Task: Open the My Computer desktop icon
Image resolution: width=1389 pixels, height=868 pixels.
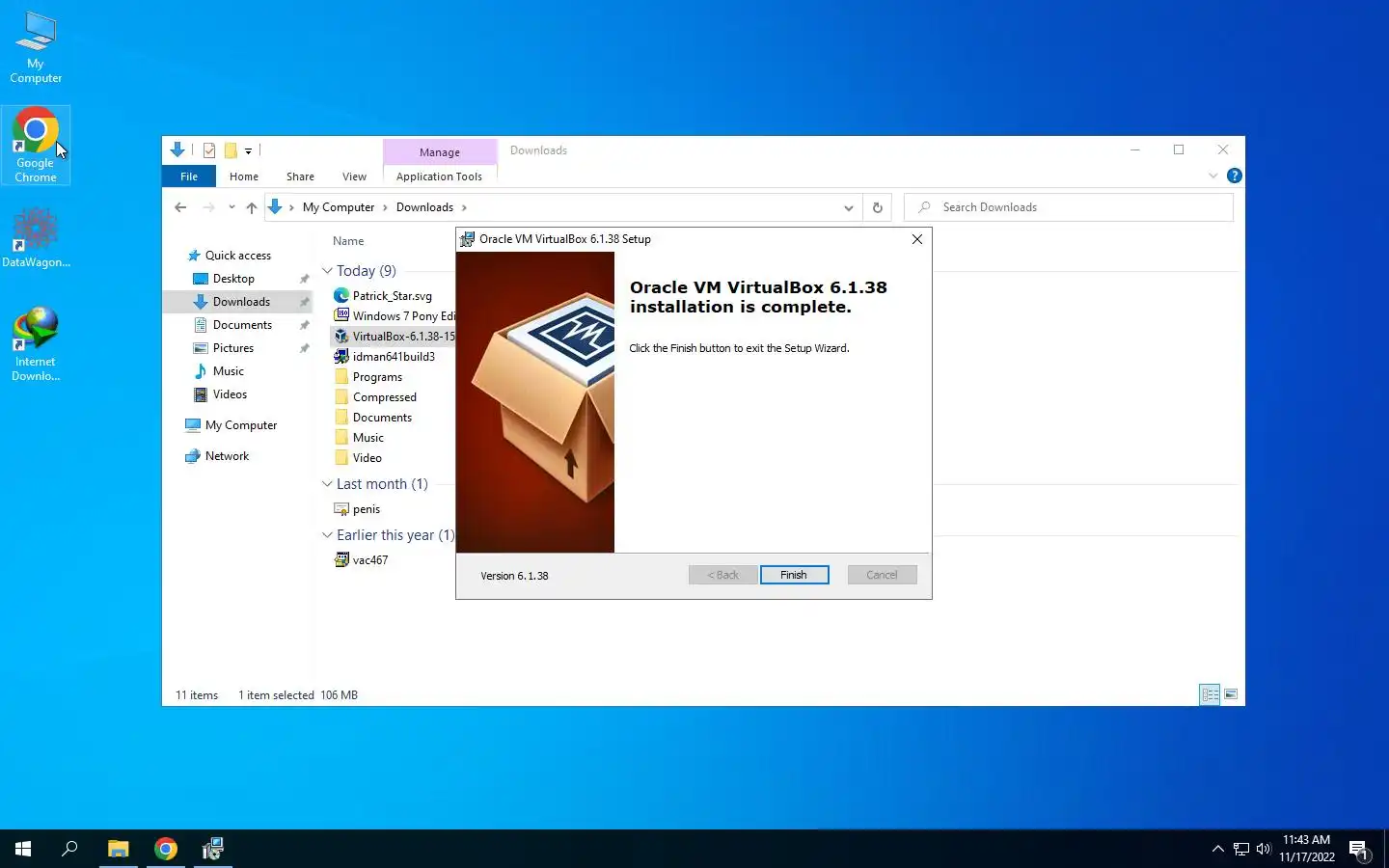Action: click(x=36, y=46)
